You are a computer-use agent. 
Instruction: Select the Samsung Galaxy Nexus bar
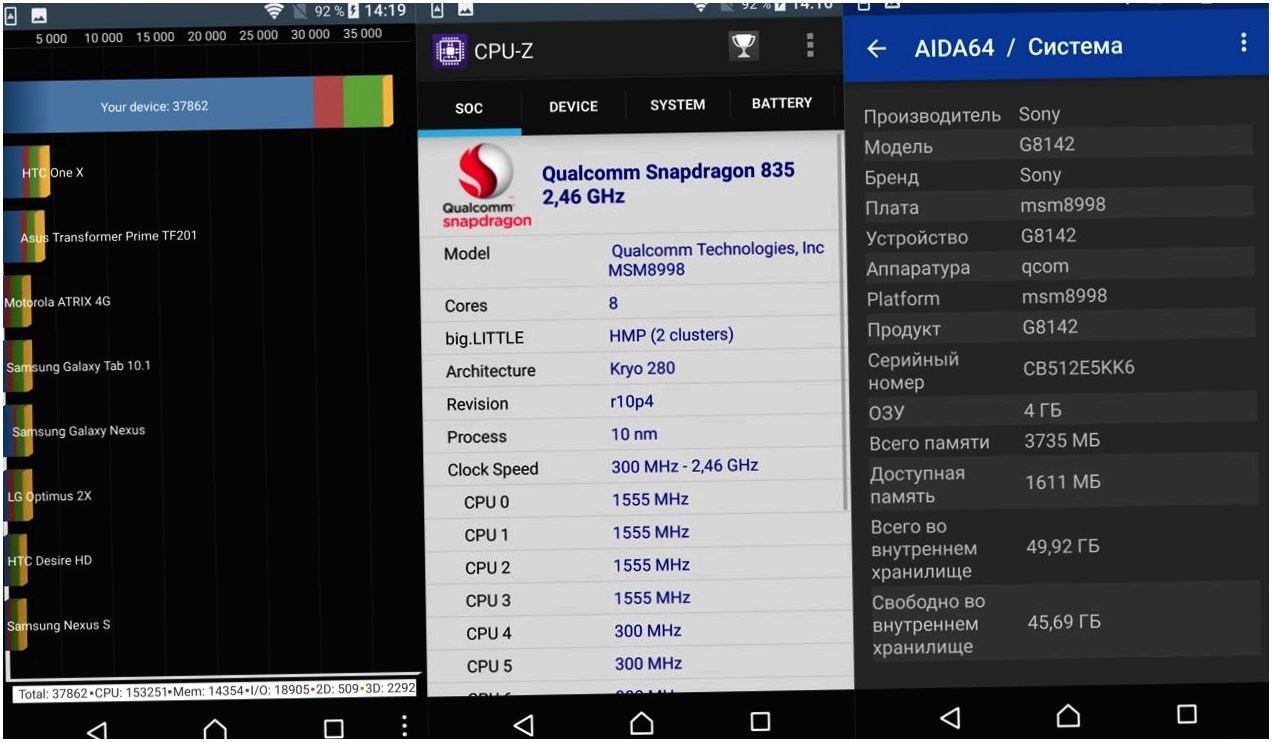tap(18, 430)
